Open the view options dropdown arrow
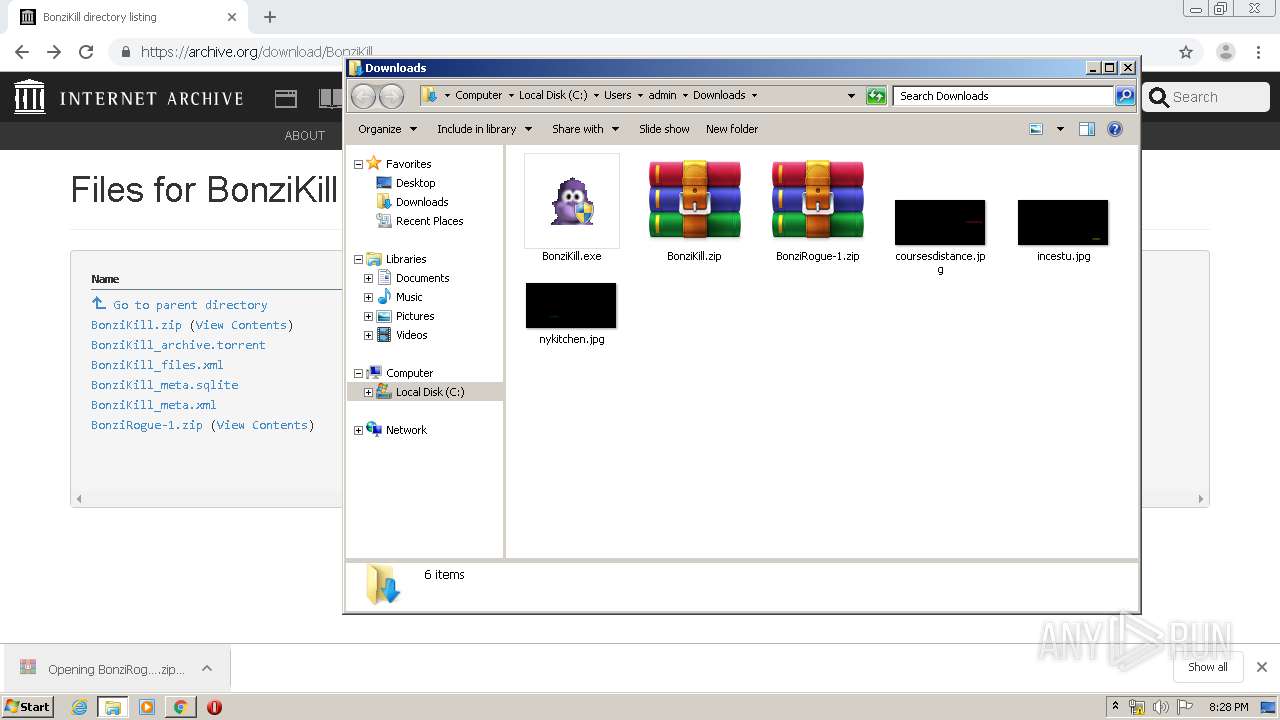Viewport: 1280px width, 720px height. pyautogui.click(x=1060, y=129)
